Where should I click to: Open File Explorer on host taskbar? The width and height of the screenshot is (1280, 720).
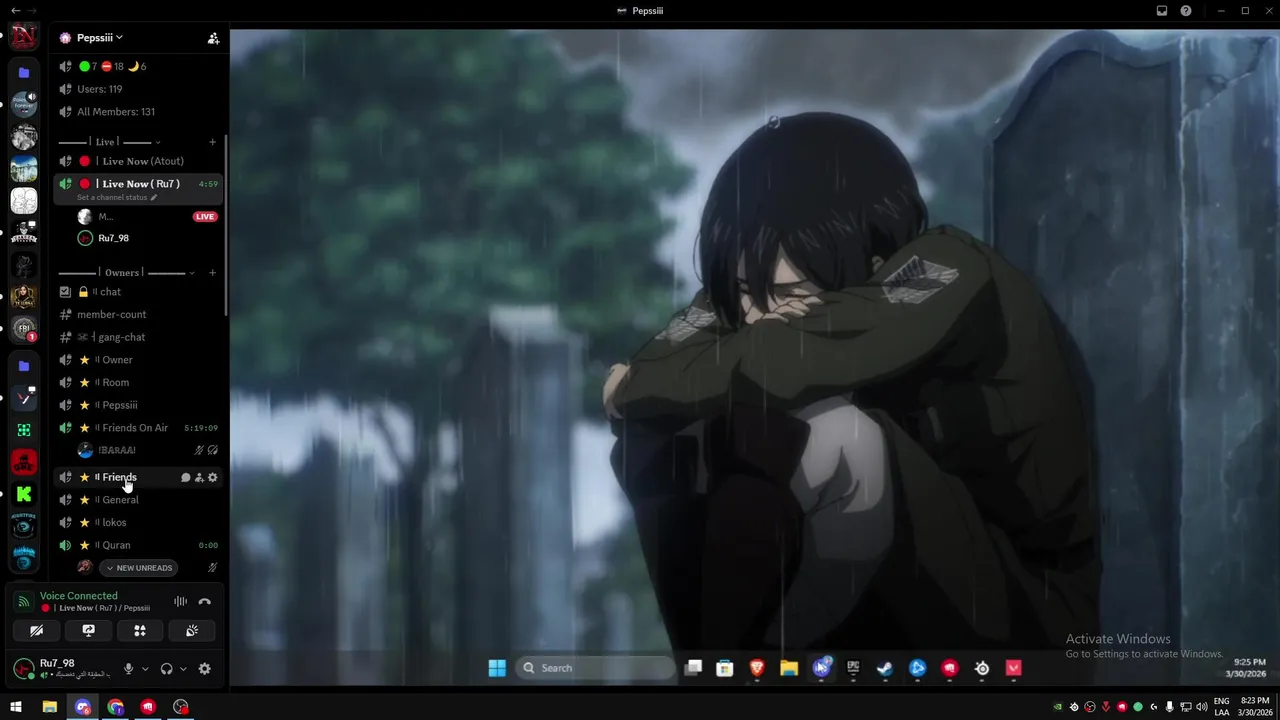point(49,707)
